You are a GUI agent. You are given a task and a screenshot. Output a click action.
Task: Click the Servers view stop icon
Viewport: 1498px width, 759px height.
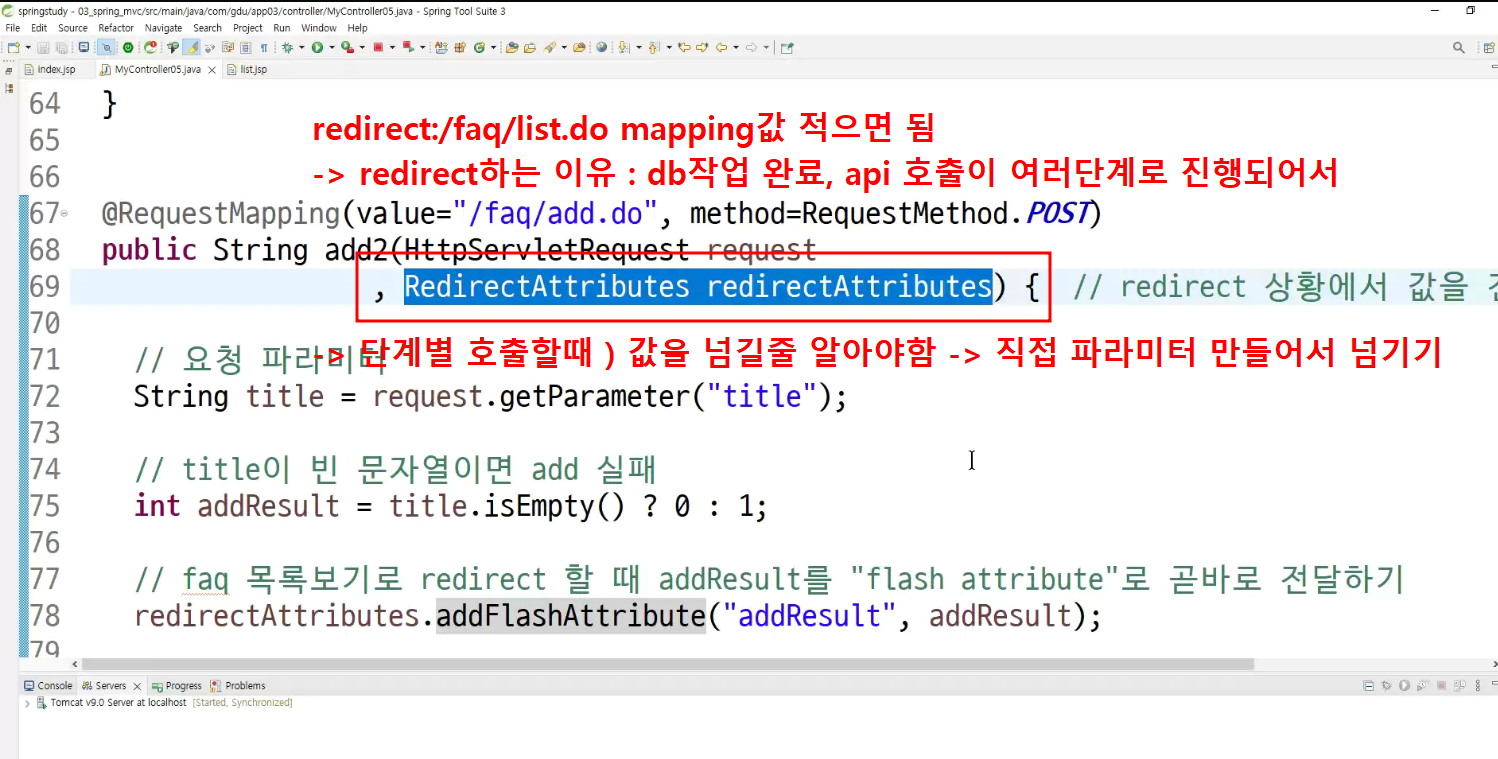pyautogui.click(x=1441, y=685)
